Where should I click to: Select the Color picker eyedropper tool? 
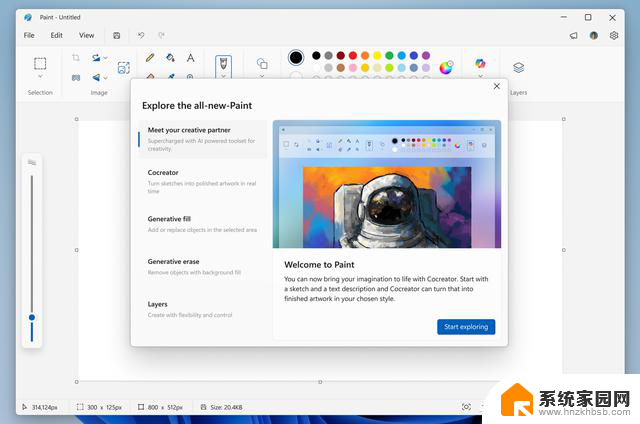[171, 76]
